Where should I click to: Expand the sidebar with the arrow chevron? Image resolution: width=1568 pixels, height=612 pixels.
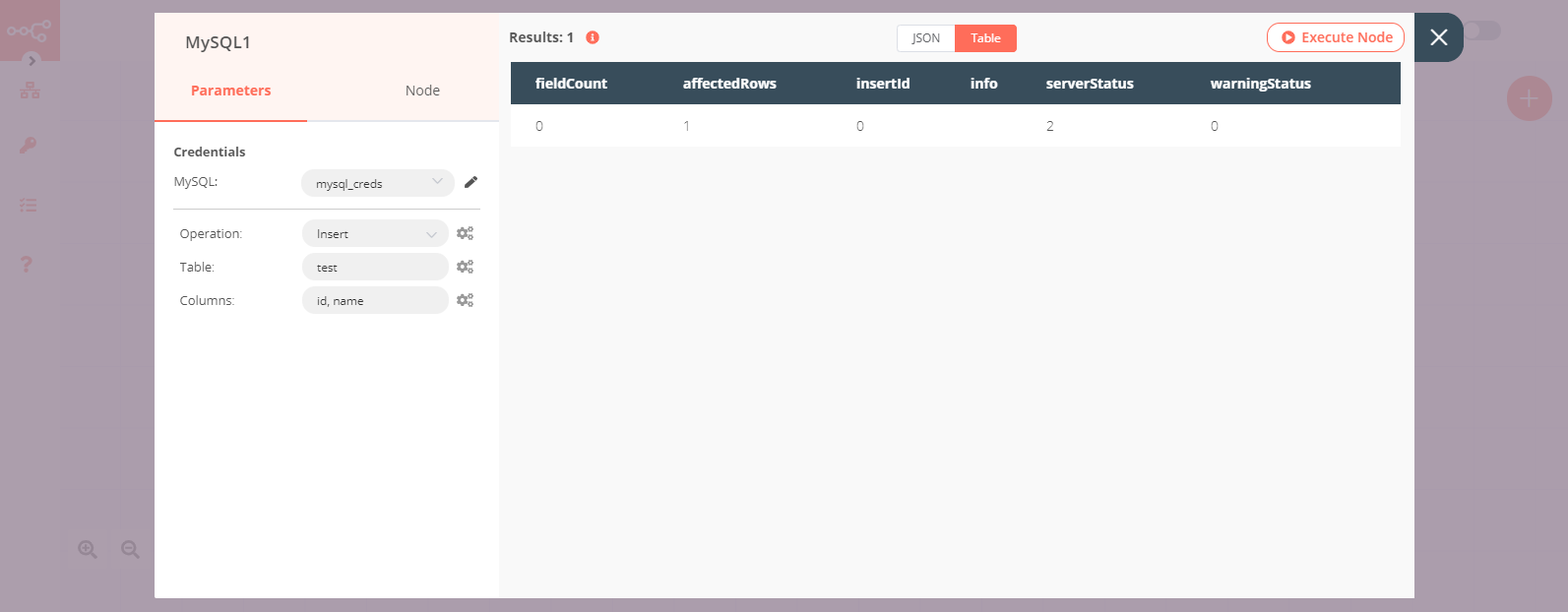click(31, 61)
